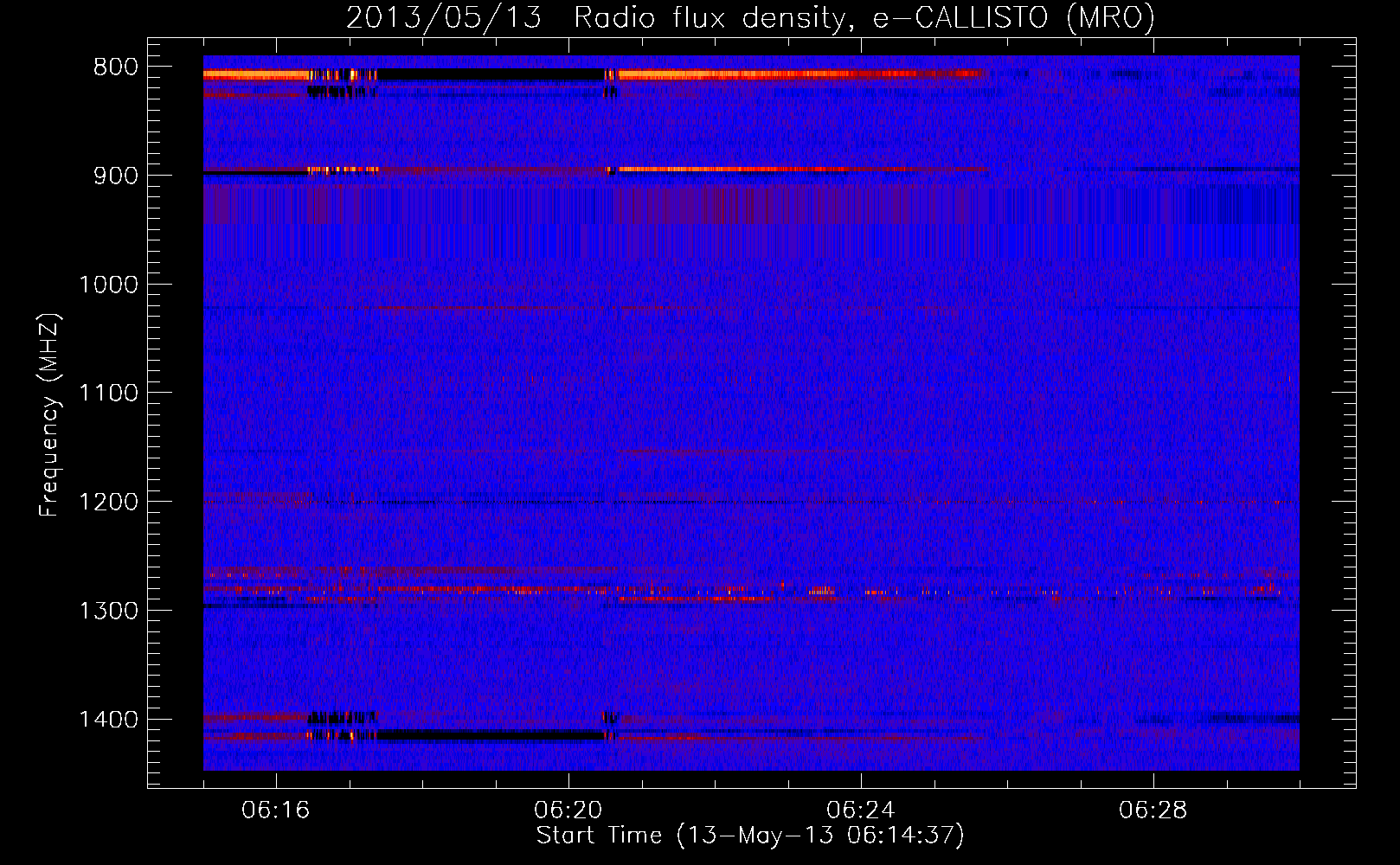Click the 1100 frequency axis label
Screen dimensions: 1400x865
click(108, 394)
